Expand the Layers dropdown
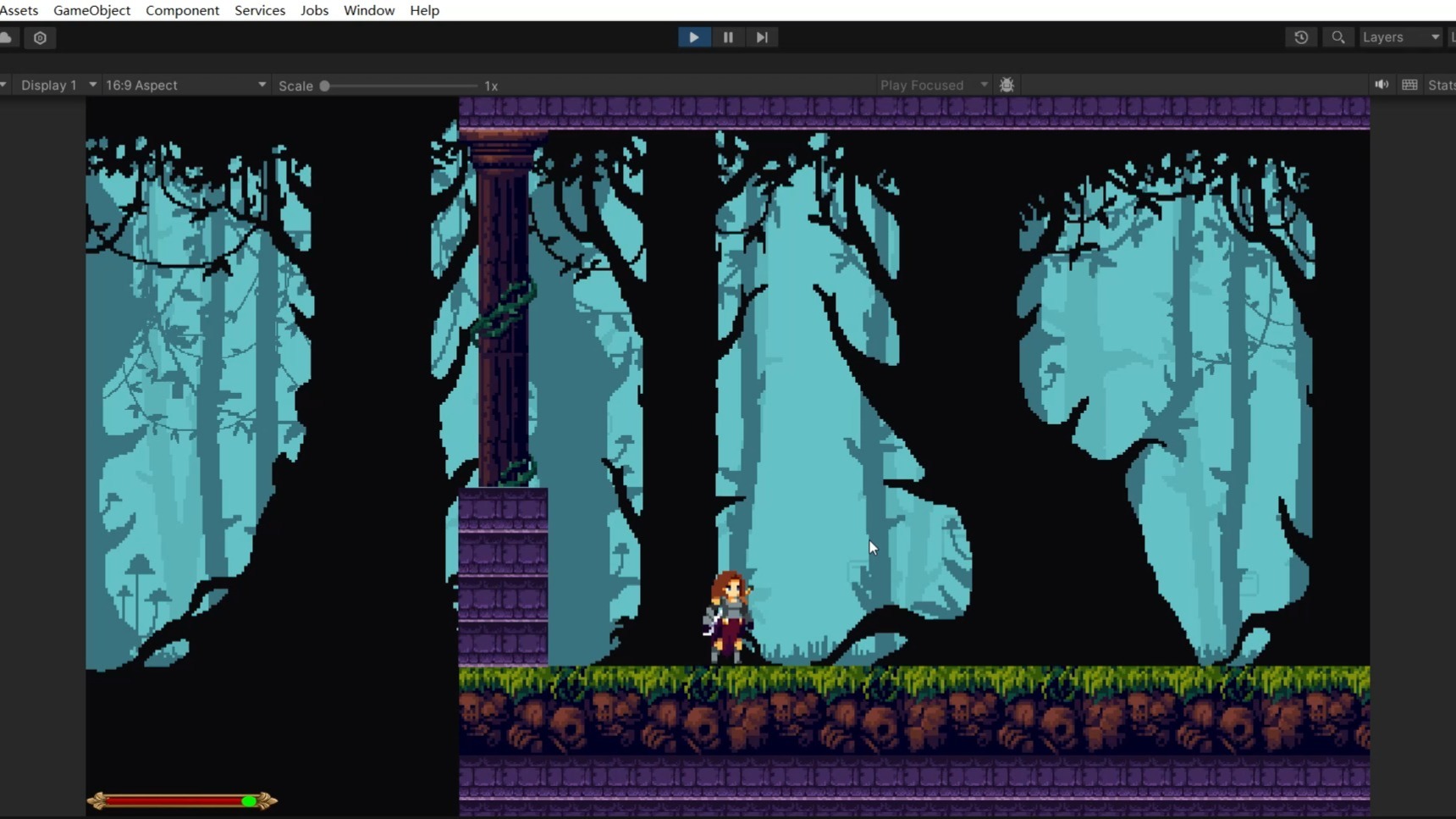 click(1400, 37)
